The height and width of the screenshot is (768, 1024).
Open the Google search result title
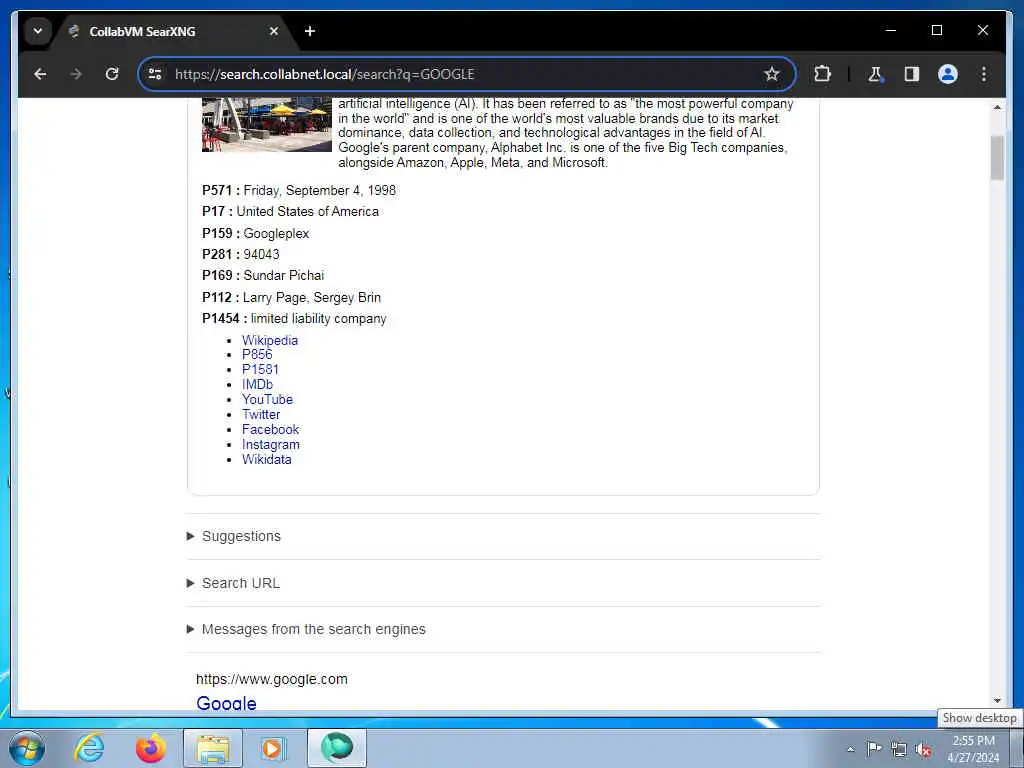click(226, 703)
